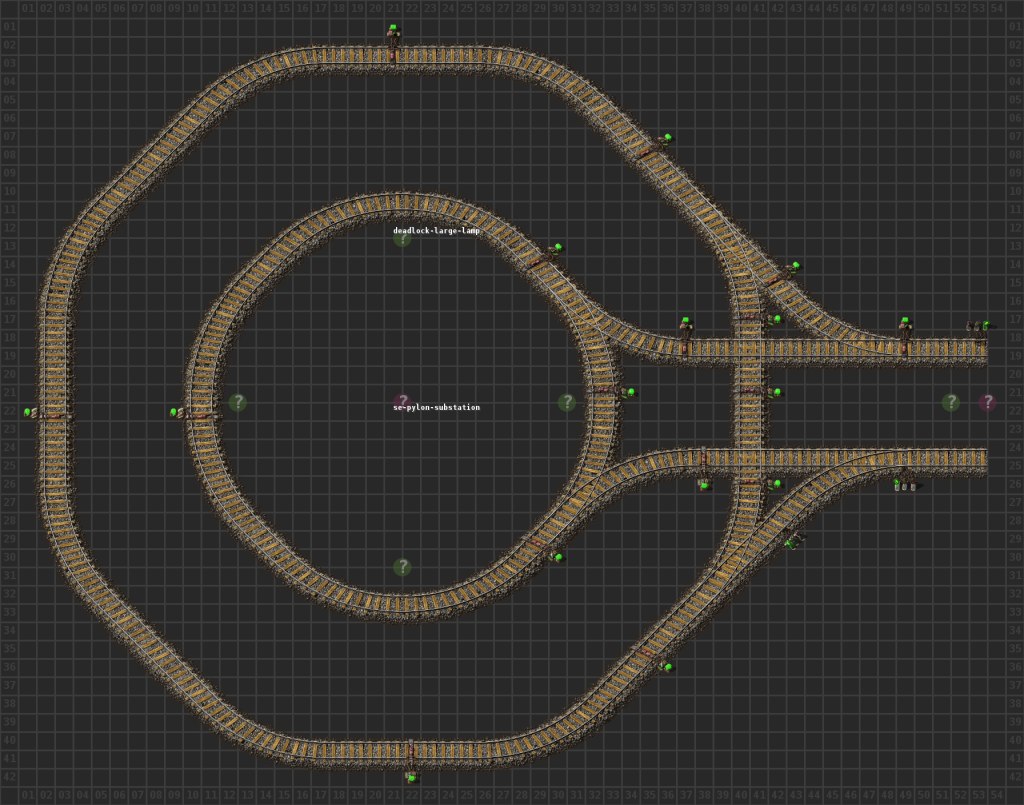The height and width of the screenshot is (805, 1024).
Task: Click signal on lower diagonal curve toward outer loop
Action: pyautogui.click(x=795, y=541)
